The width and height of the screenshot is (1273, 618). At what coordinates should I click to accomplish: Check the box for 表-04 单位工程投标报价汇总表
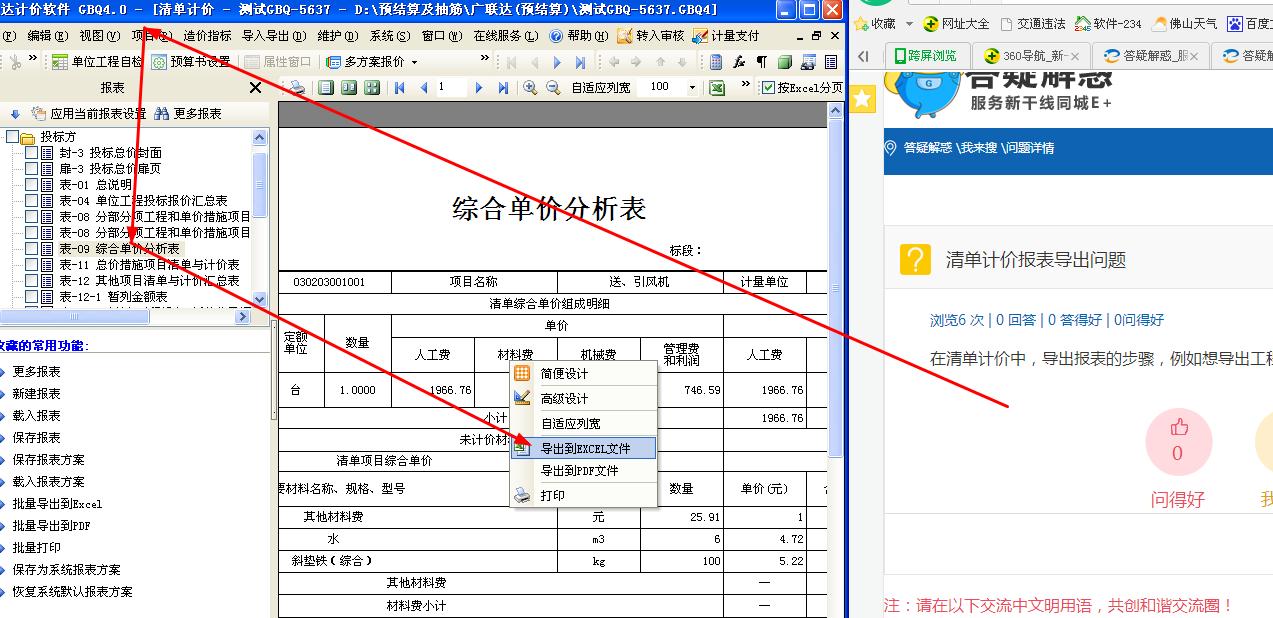tap(32, 201)
